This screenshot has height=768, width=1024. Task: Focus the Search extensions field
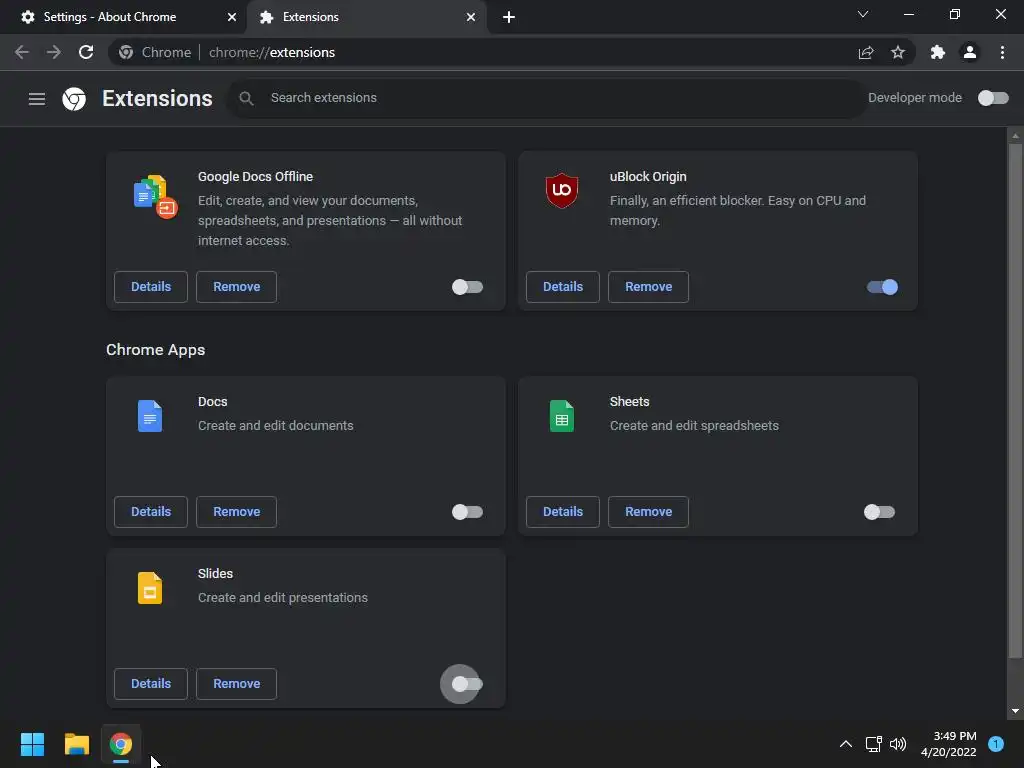[x=547, y=98]
